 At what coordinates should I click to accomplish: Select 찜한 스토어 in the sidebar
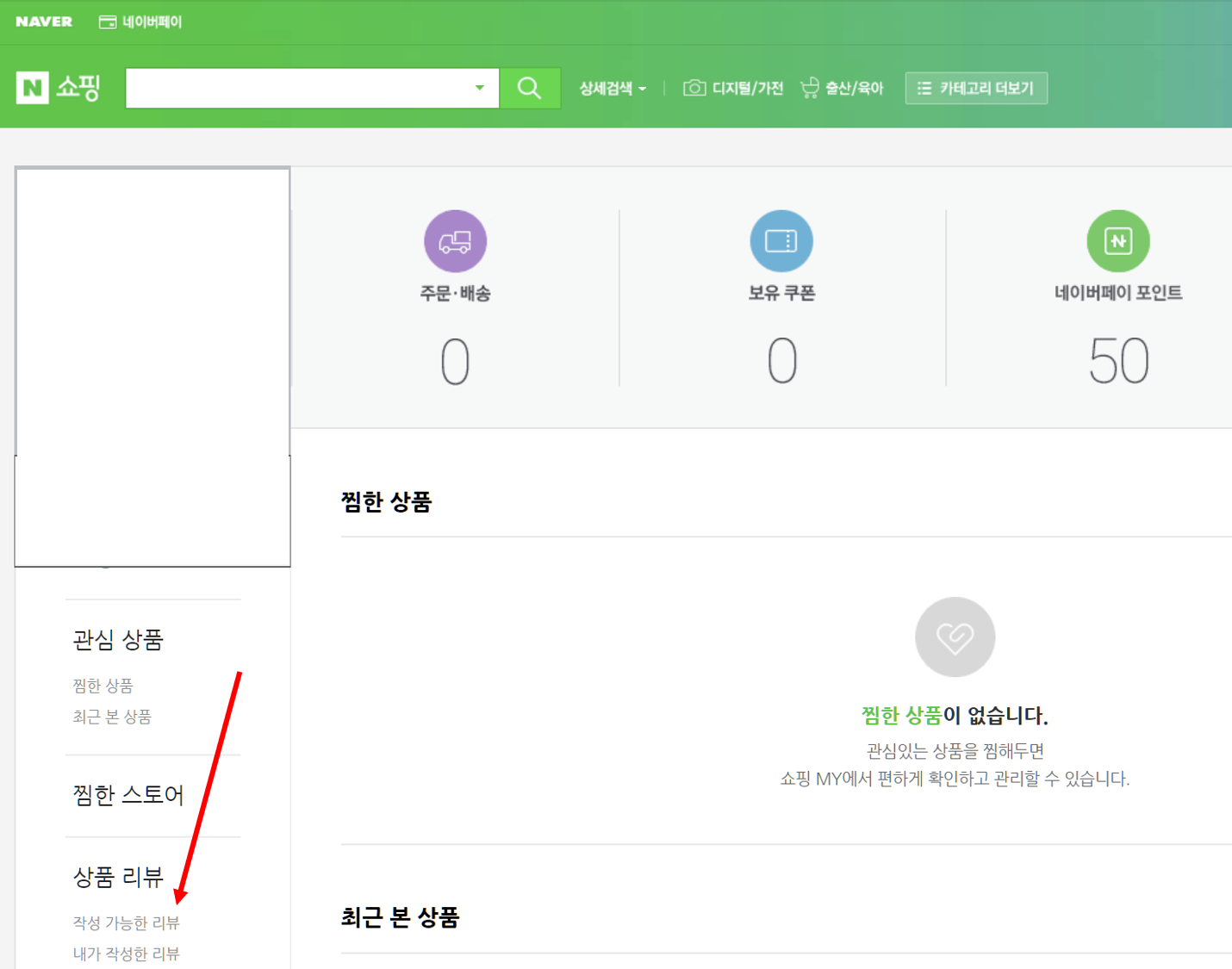coord(128,795)
